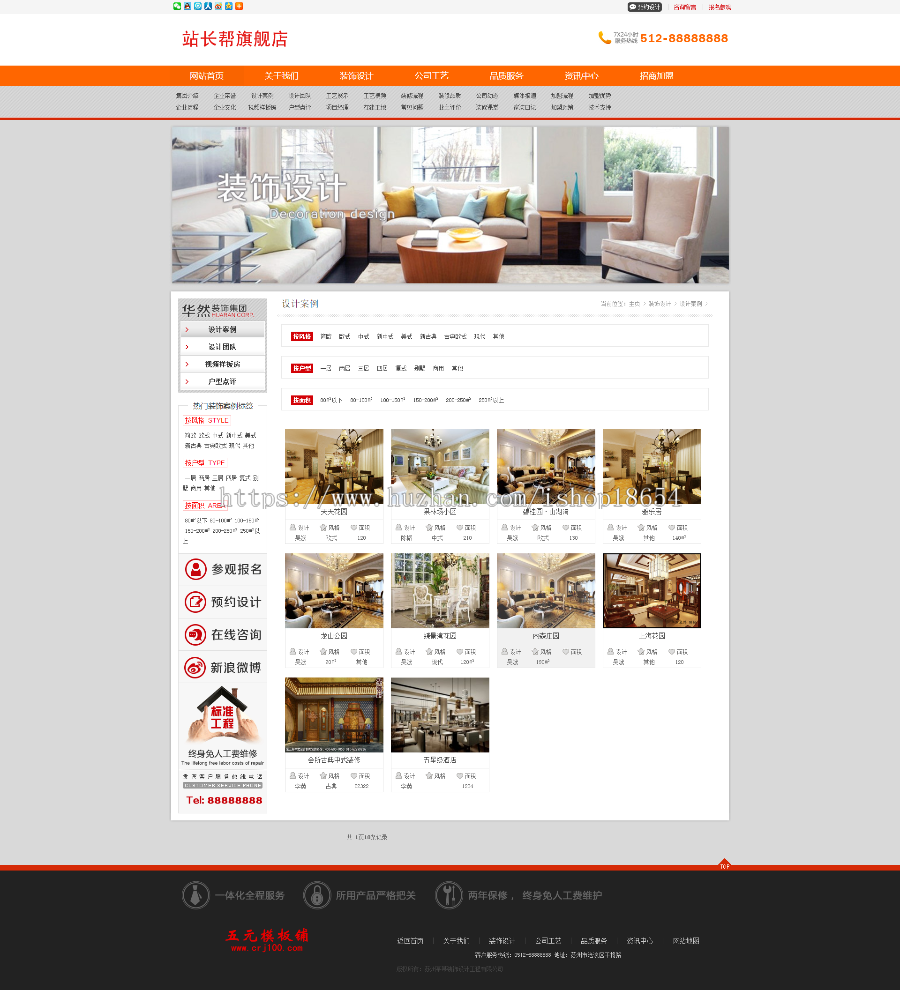The image size is (900, 990).
Task: Open 网站首页 in the orange nav bar
Action: (x=207, y=76)
